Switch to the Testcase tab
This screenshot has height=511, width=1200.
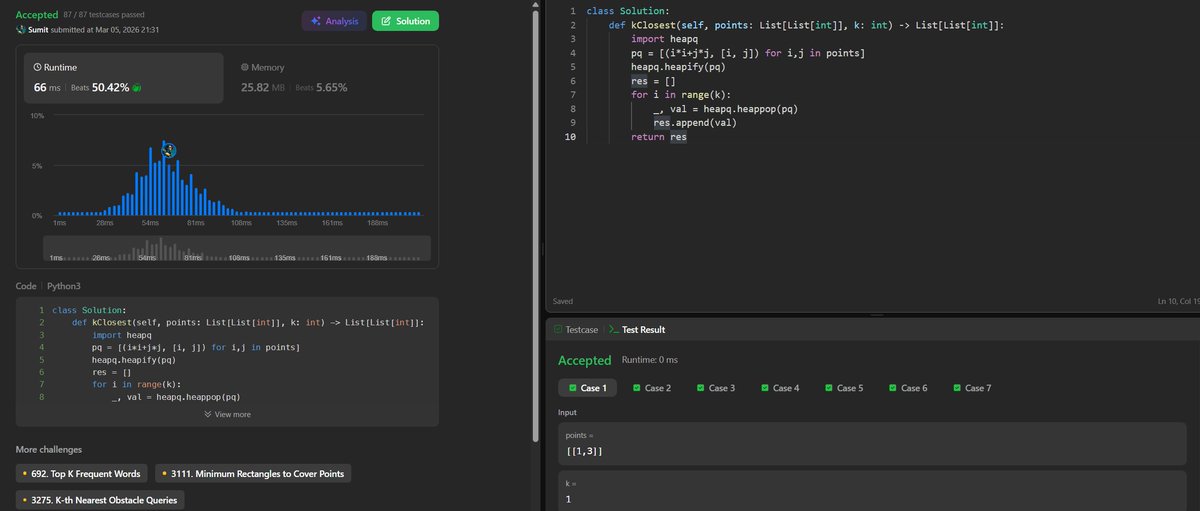point(575,329)
